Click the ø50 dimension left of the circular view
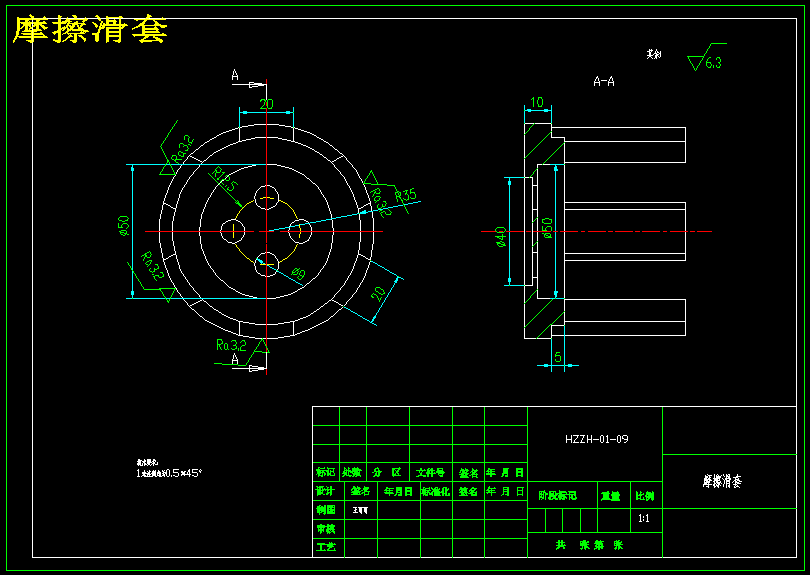 (123, 226)
